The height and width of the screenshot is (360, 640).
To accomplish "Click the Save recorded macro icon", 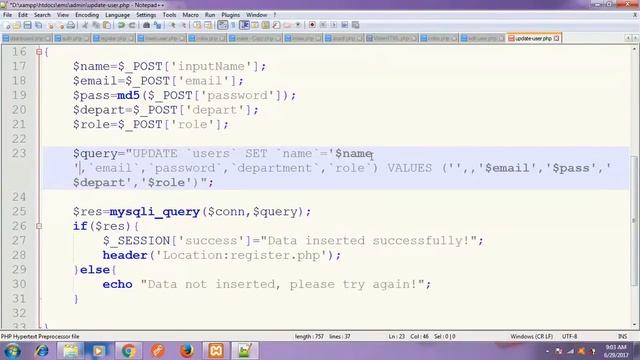I will pos(356,25).
